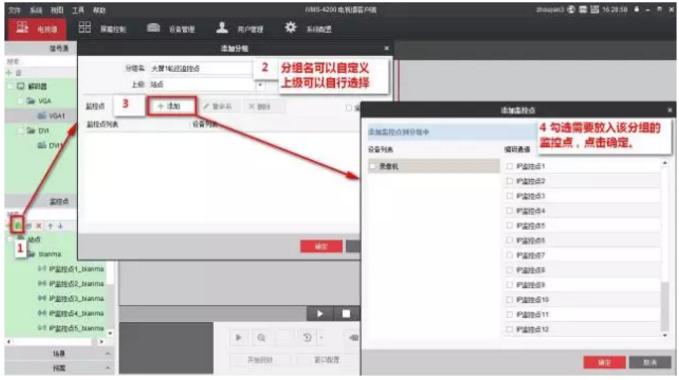Check IP监控点10 in the channel list

pyautogui.click(x=510, y=299)
